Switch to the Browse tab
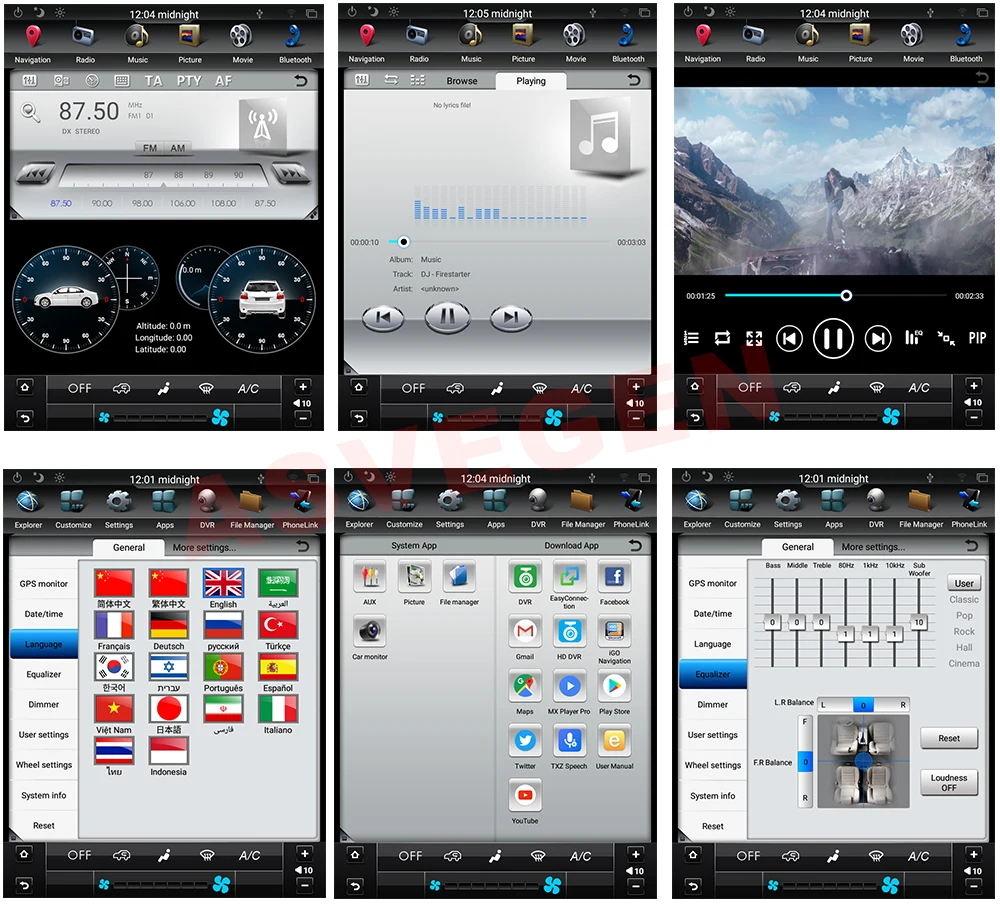The height and width of the screenshot is (916, 1000). coord(462,81)
